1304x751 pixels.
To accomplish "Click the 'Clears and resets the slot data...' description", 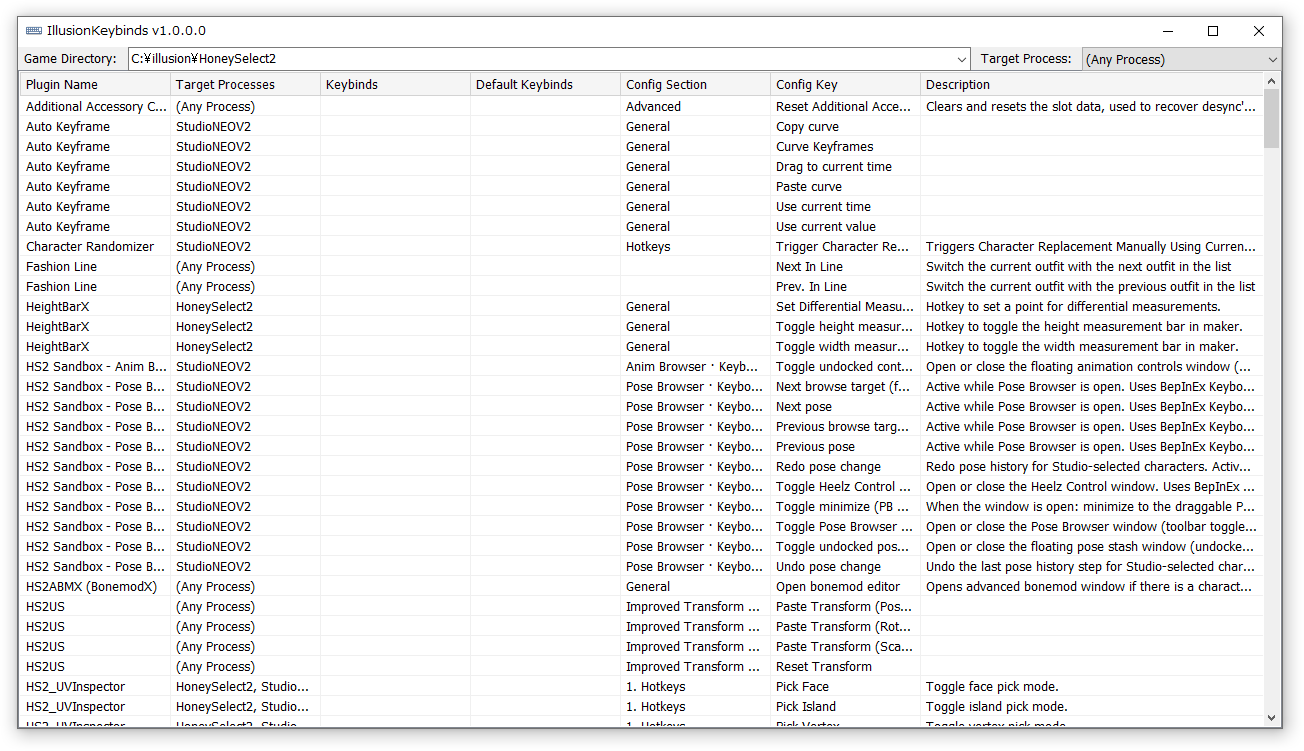I will (x=1091, y=107).
